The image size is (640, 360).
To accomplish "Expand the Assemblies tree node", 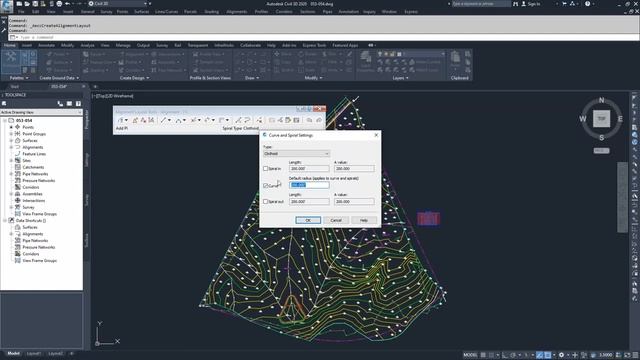I will 11,194.
